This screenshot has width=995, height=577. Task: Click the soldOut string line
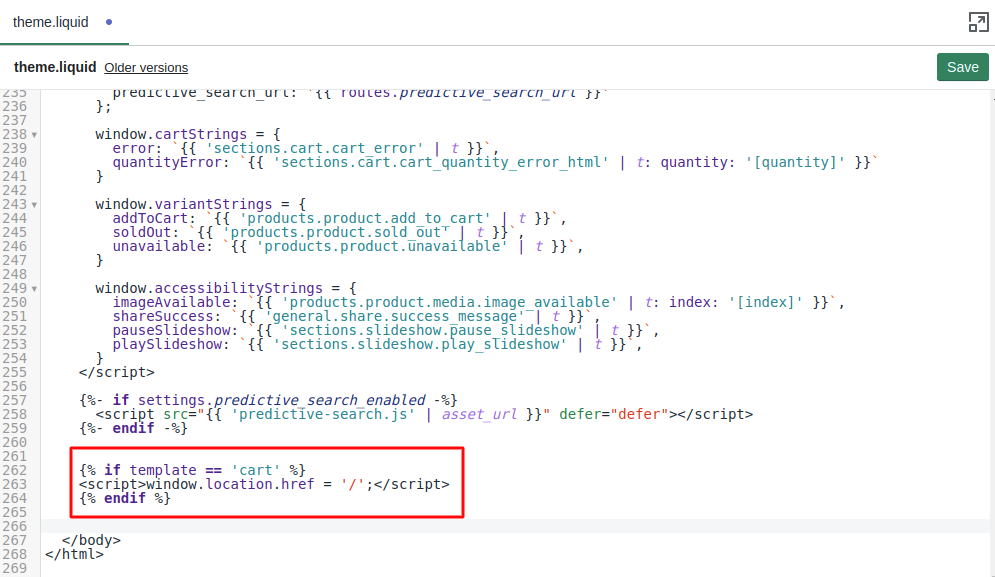(319, 232)
